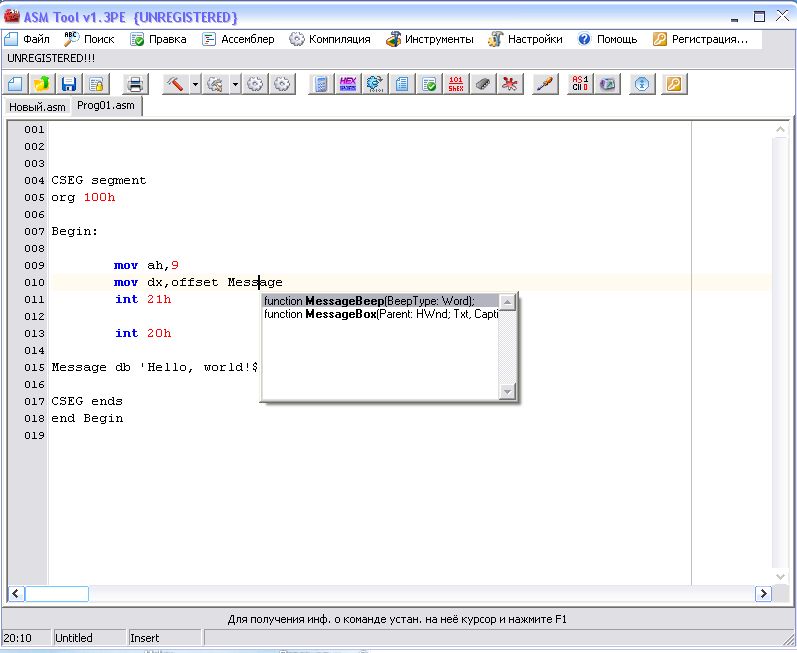Click the editor horizontal scroll left arrow
The height and width of the screenshot is (653, 797).
(16, 594)
